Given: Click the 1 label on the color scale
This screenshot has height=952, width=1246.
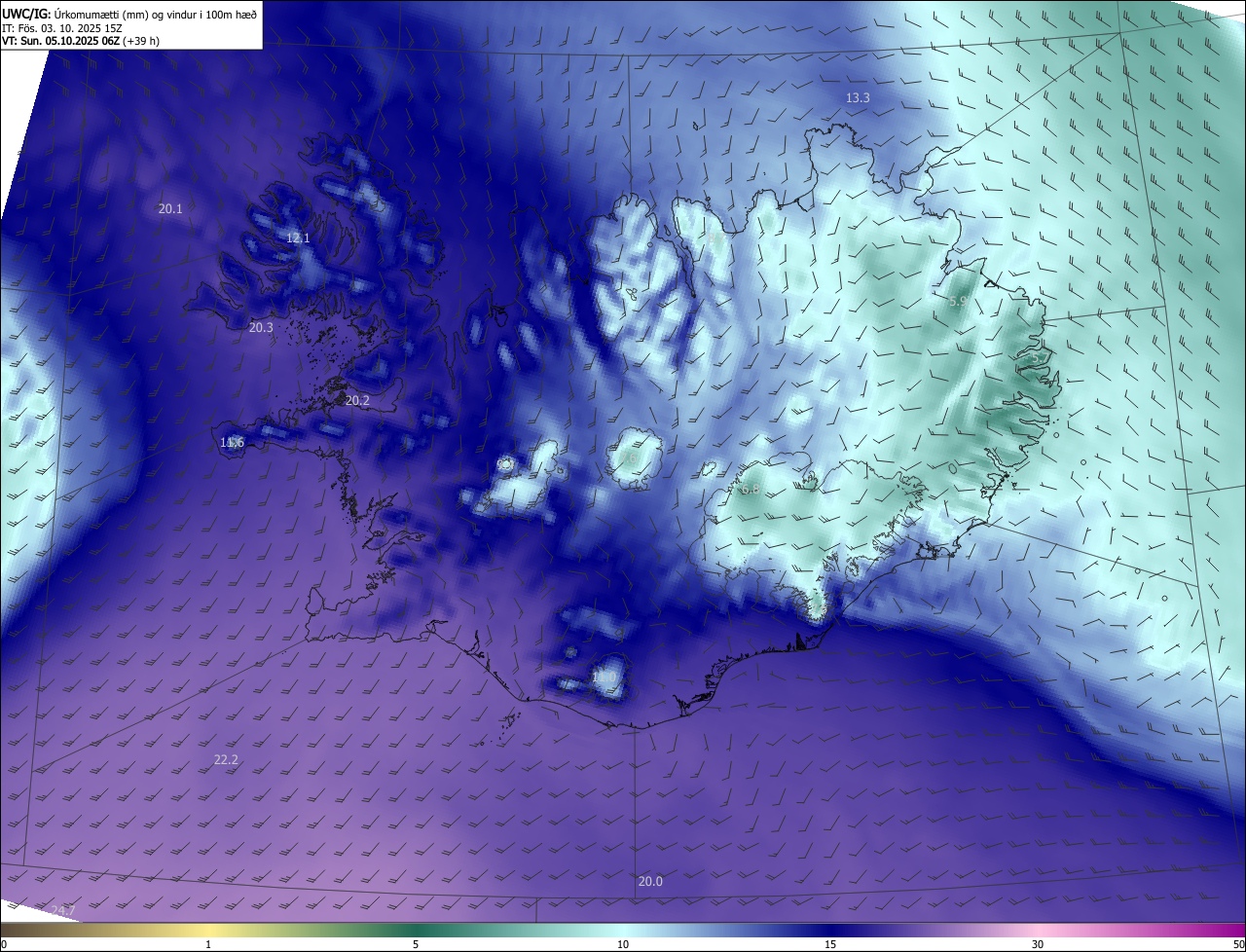Looking at the screenshot, I should (208, 944).
